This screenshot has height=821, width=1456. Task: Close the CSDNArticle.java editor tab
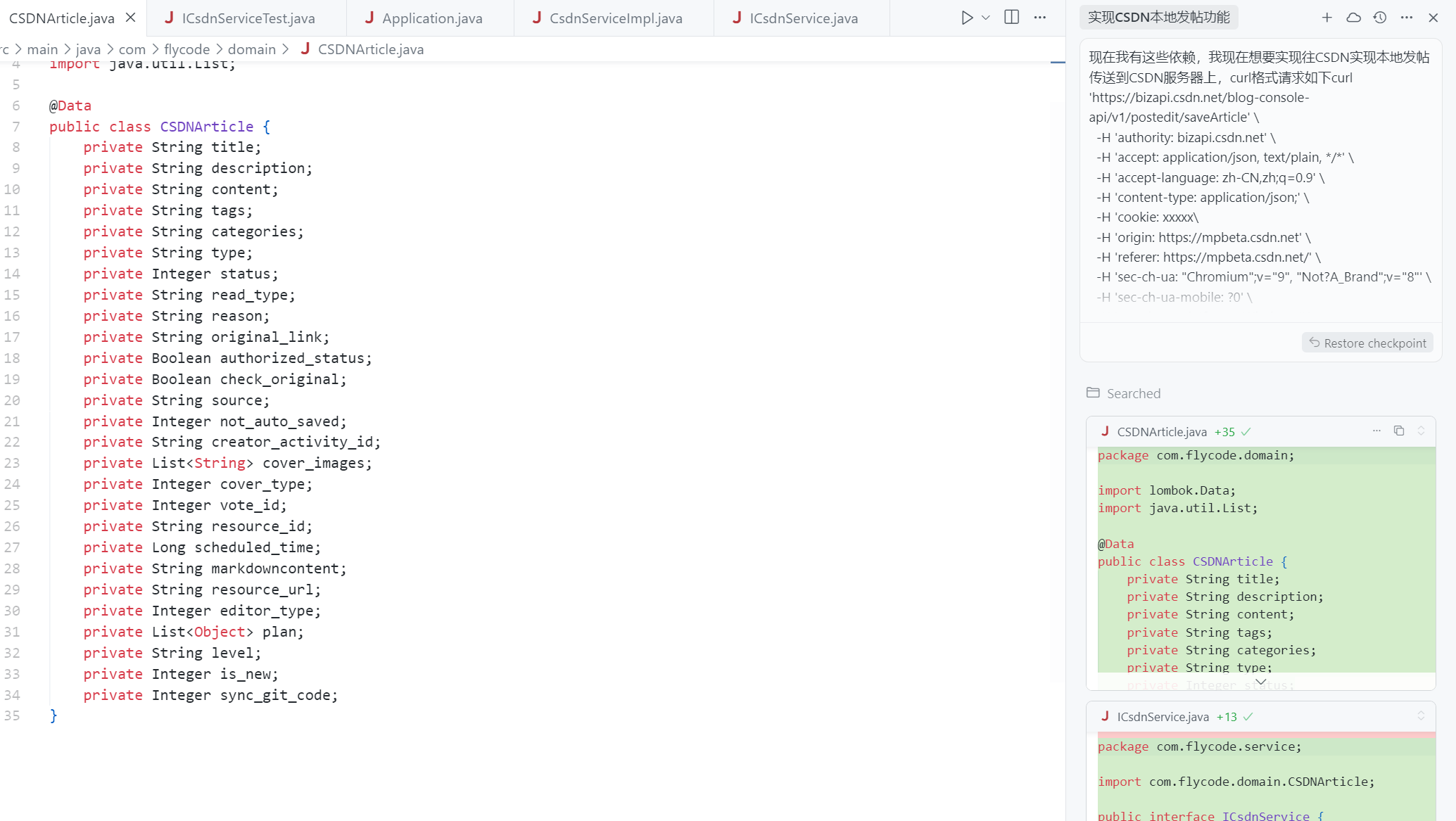coord(131,18)
